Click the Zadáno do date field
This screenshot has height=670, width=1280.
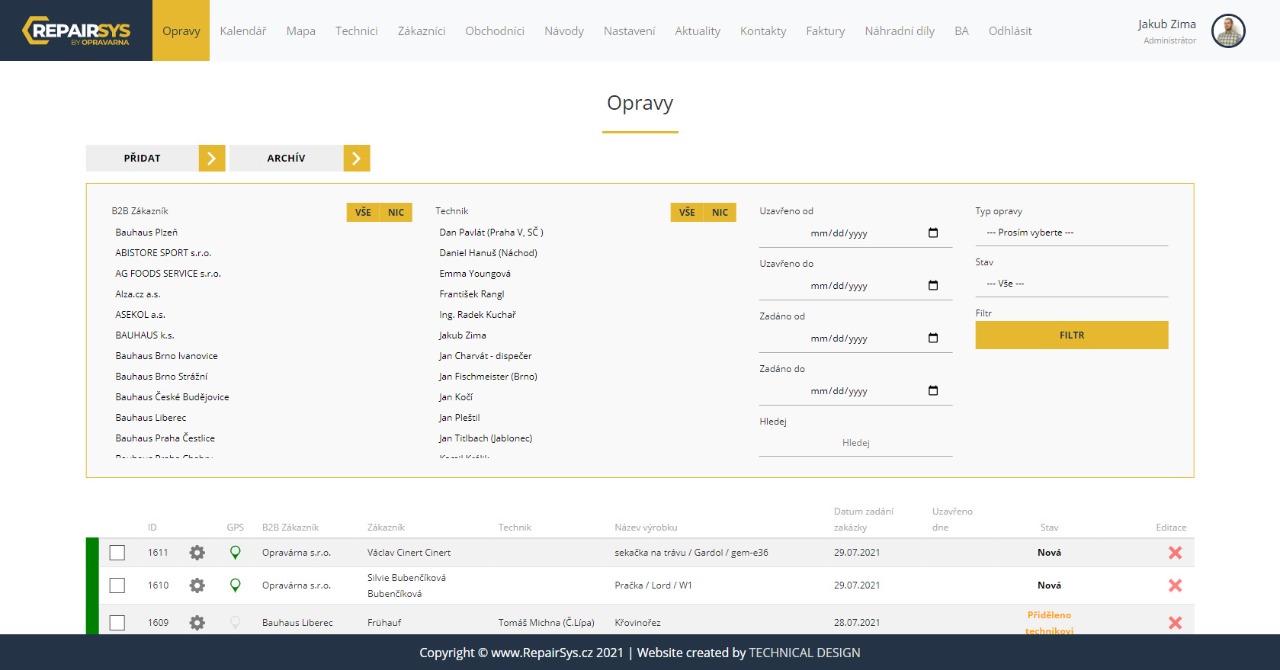click(856, 391)
